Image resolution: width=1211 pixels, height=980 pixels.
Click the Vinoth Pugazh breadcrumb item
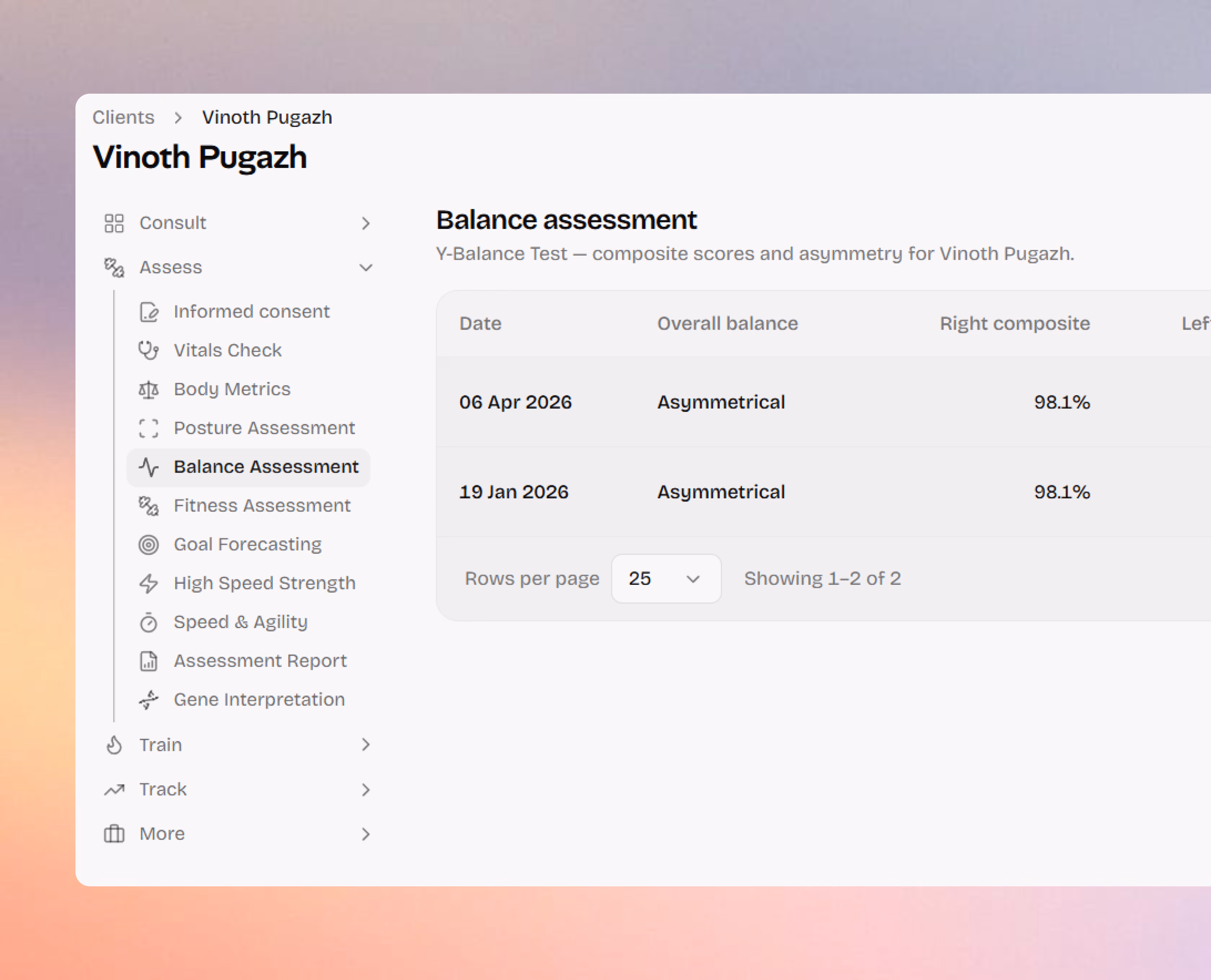[267, 117]
